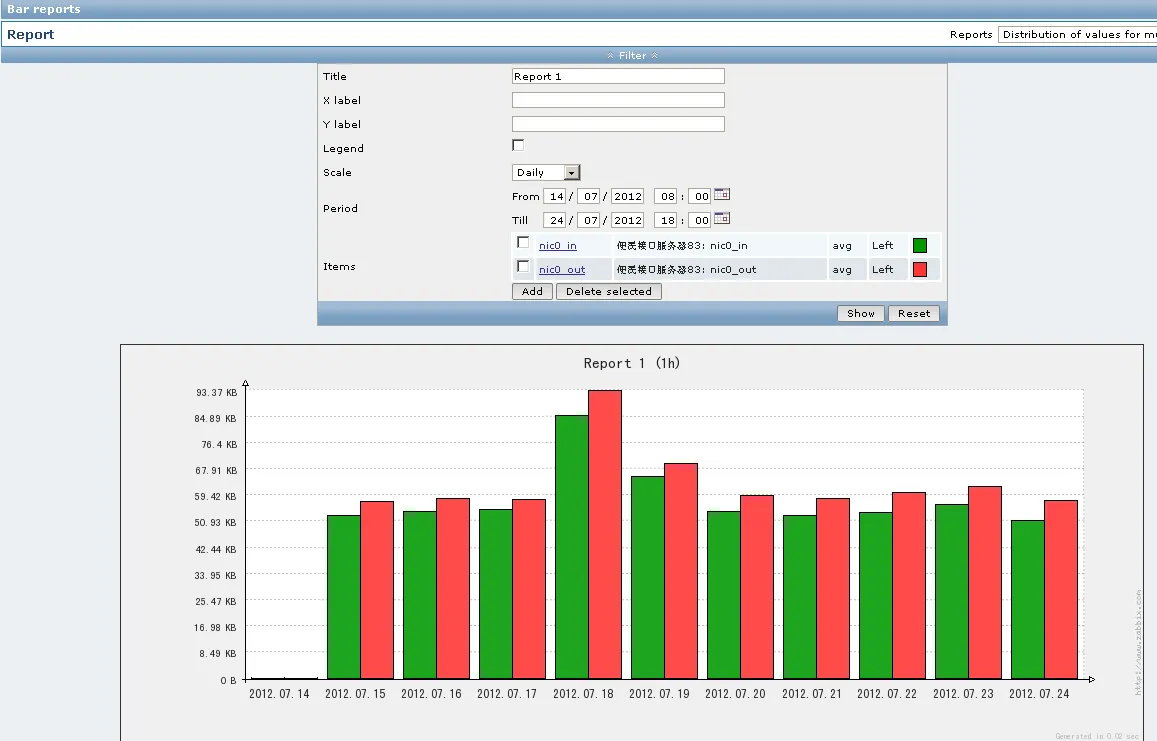Click the nic0_in item link
Image resolution: width=1157 pixels, height=741 pixels.
(558, 246)
